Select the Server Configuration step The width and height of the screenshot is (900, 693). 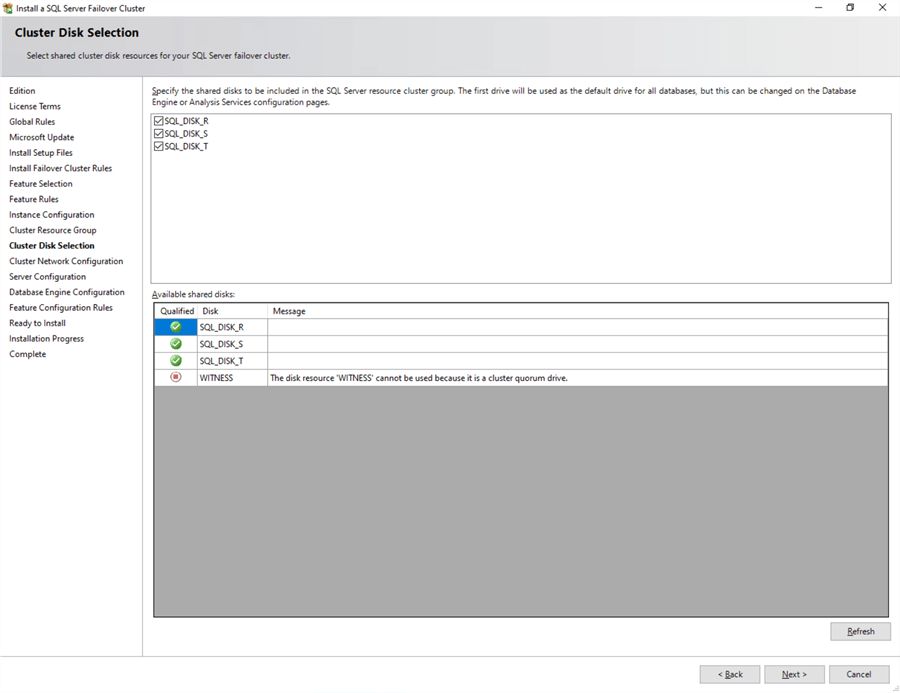tap(47, 277)
